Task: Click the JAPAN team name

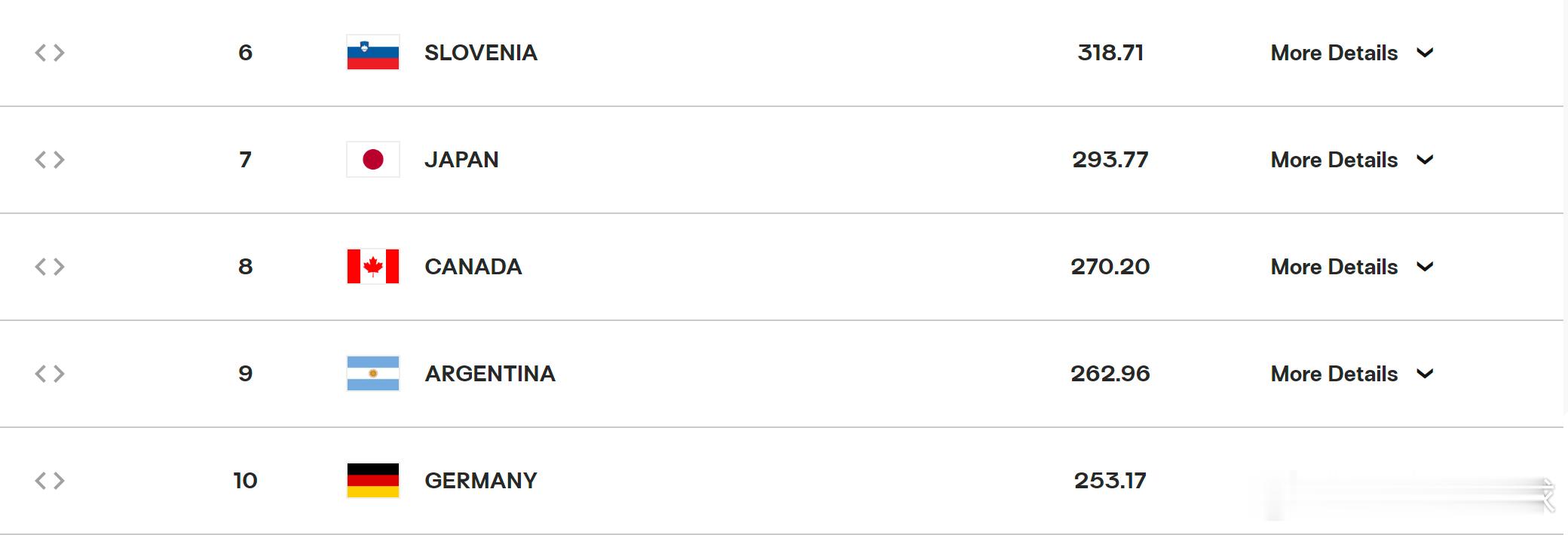Action: coord(461,160)
